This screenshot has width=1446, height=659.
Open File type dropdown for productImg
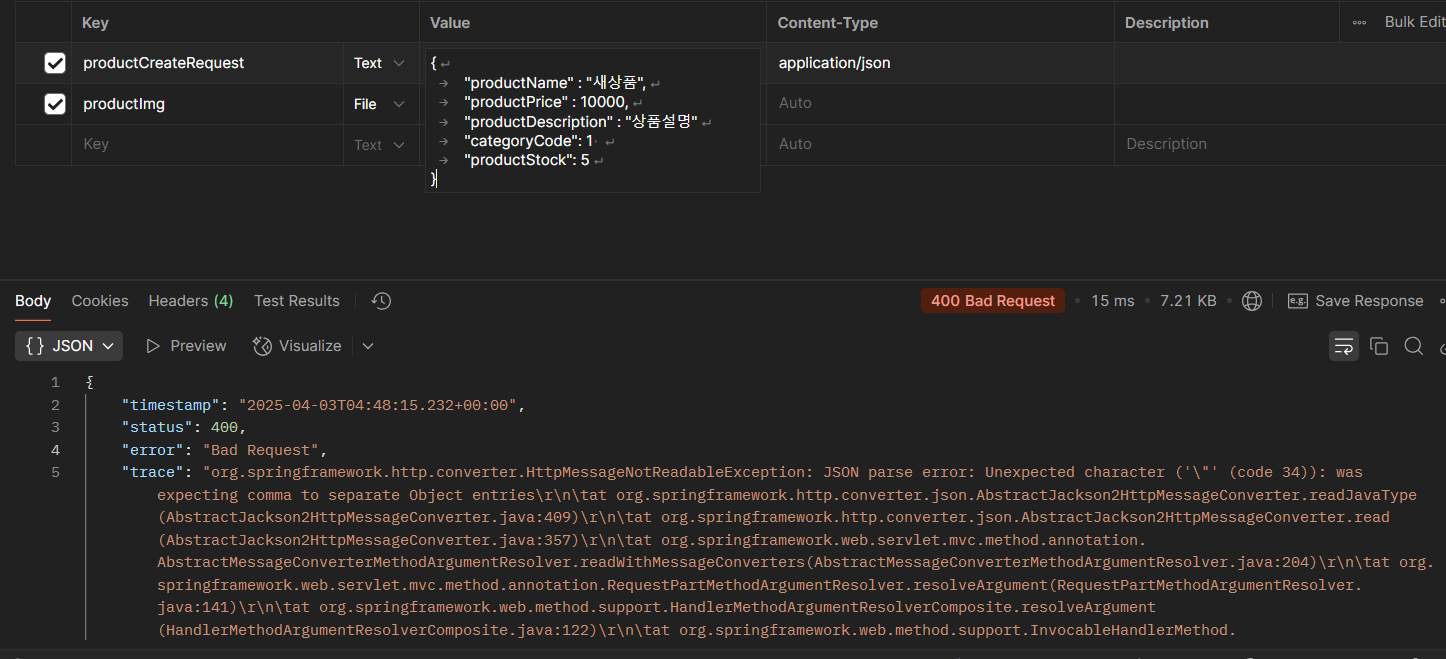click(380, 104)
